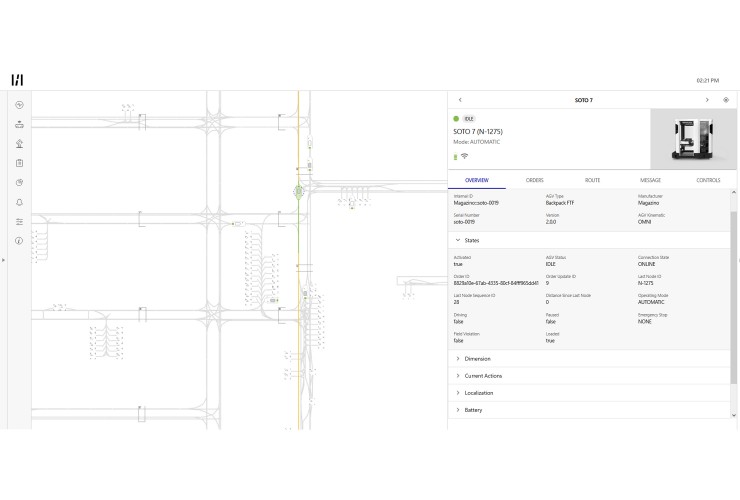Expand the Dimension section
Viewport: 740px width, 500px height.
click(x=589, y=359)
